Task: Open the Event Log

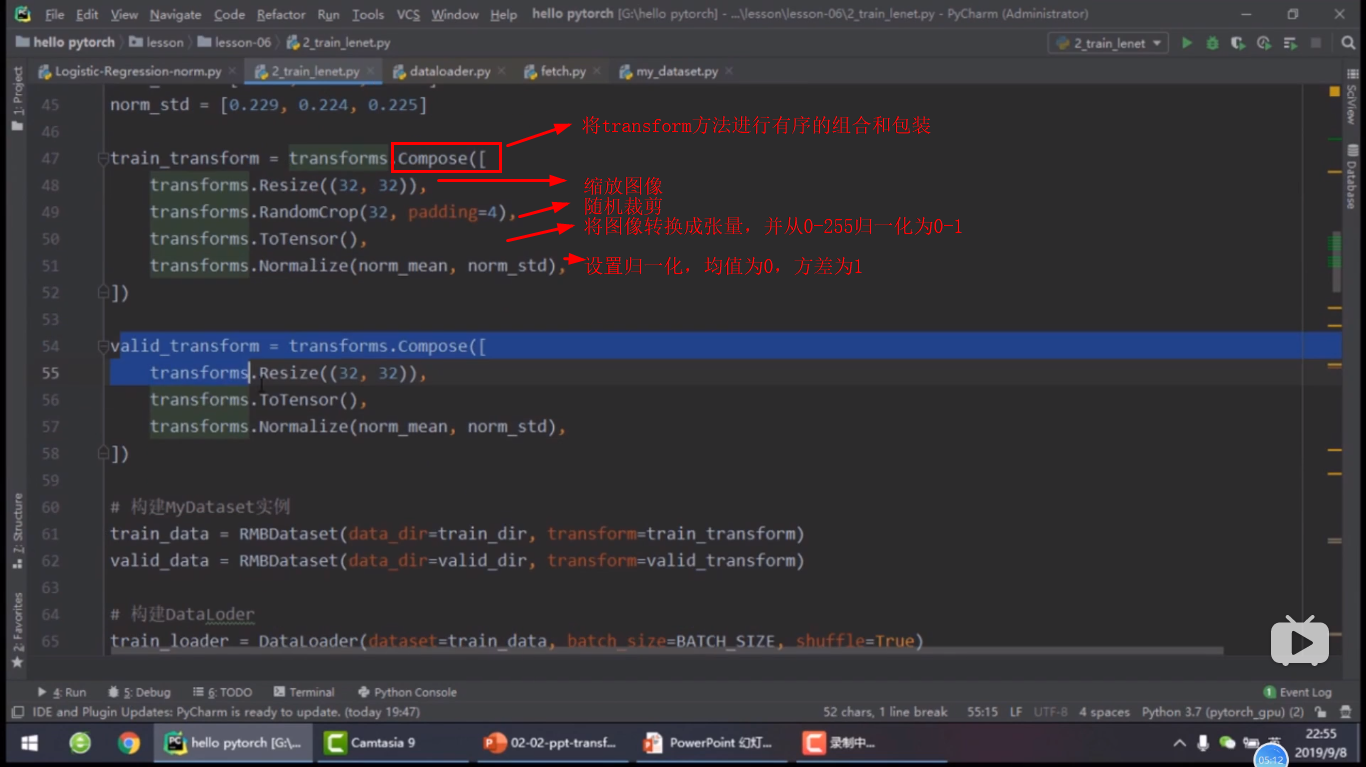Action: point(1298,692)
